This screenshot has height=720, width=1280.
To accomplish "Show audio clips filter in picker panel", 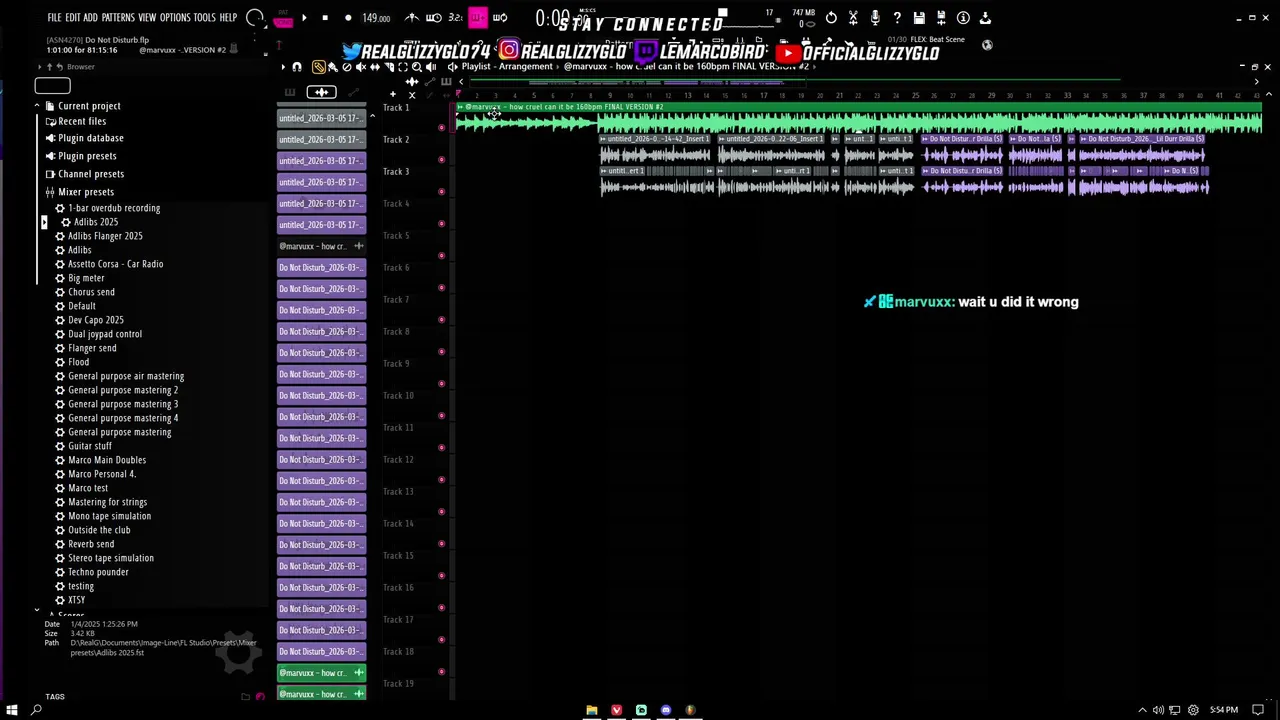I will 321,92.
